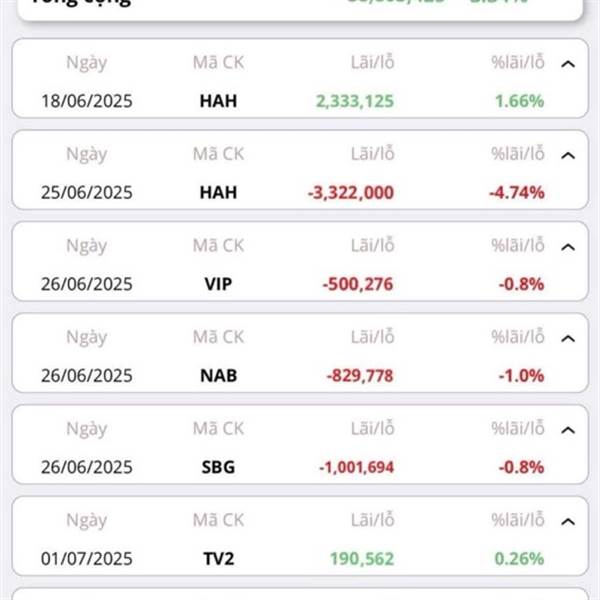Viewport: 600px width, 600px height.
Task: Select stock code HAH dated 18/06/2025
Action: 218,101
